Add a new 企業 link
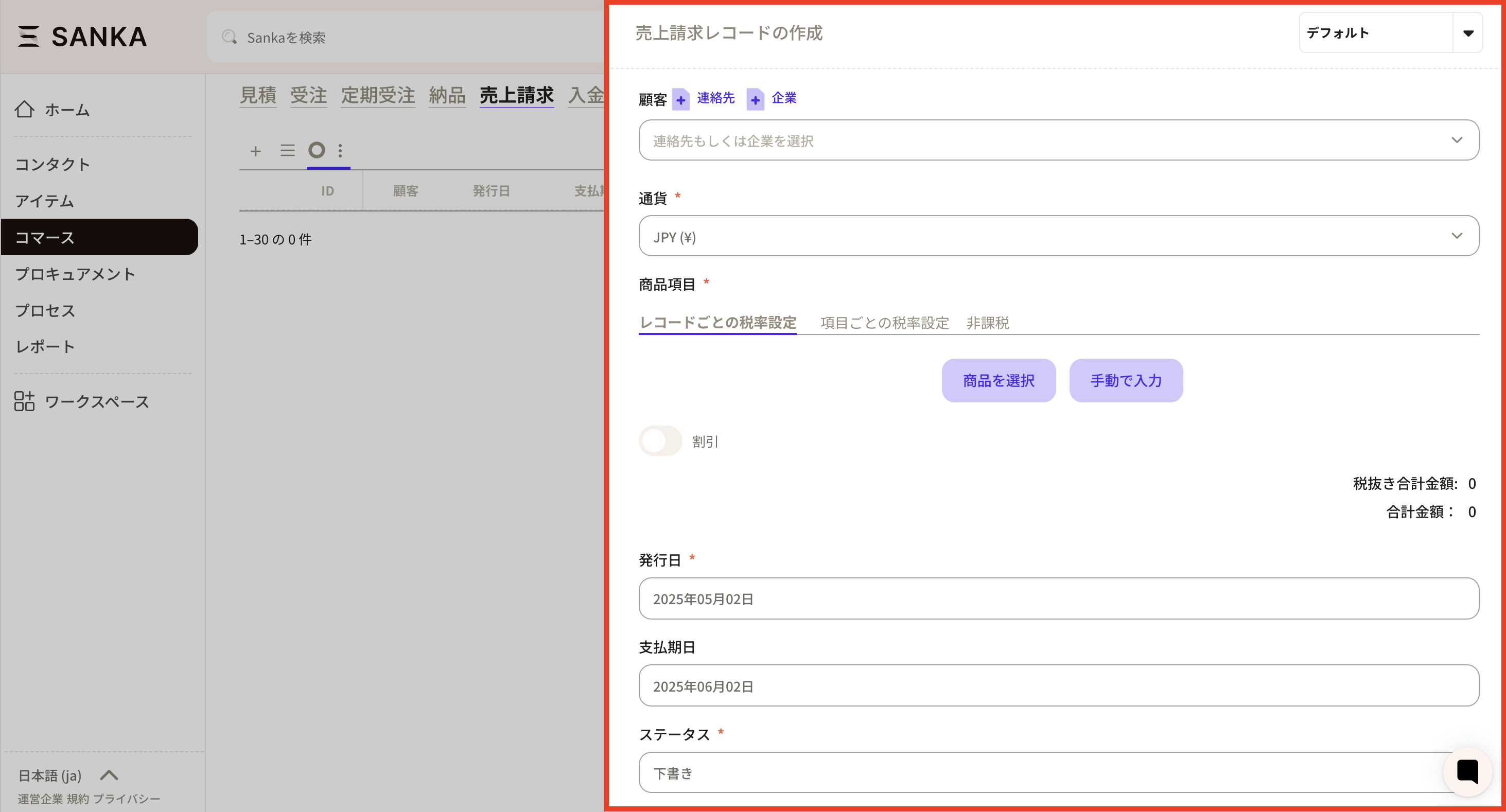The height and width of the screenshot is (812, 1506). tap(783, 98)
